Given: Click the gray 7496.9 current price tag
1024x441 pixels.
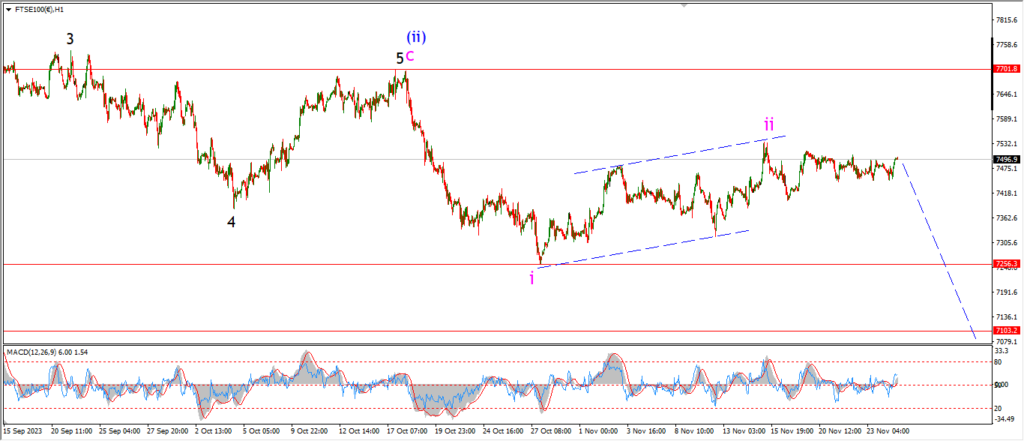Looking at the screenshot, I should click(x=1005, y=159).
